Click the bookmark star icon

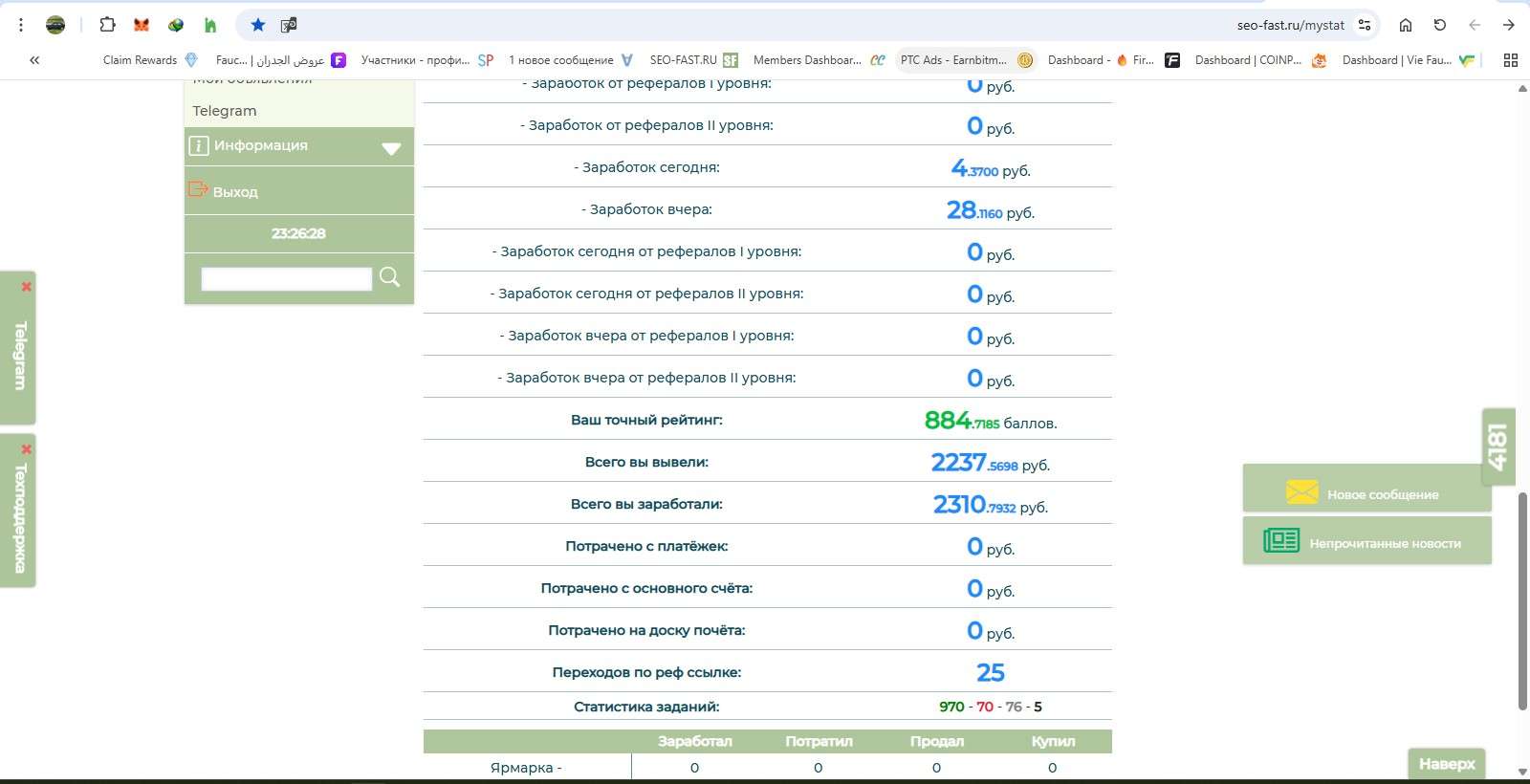click(257, 25)
